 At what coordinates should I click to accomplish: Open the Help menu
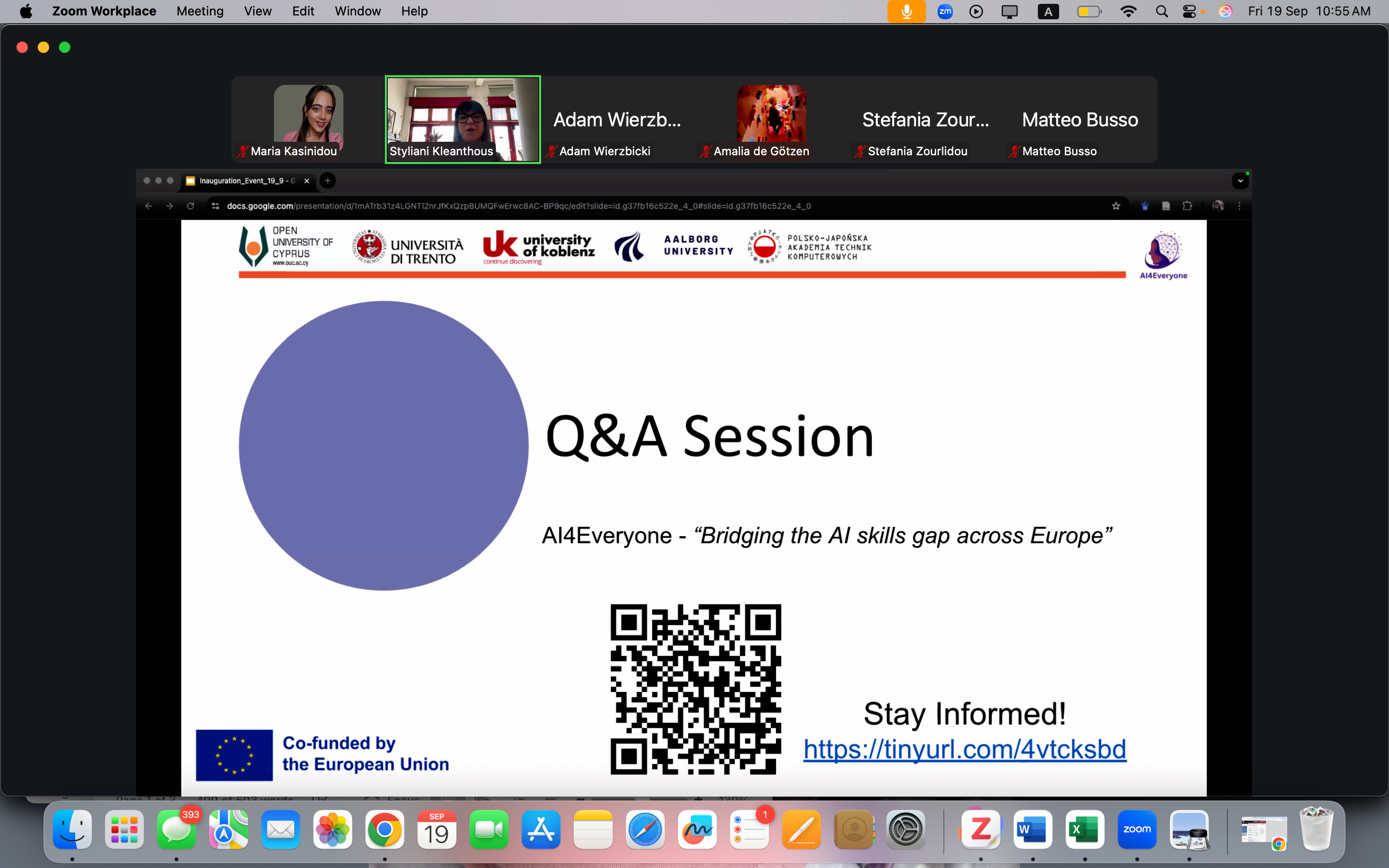coord(414,12)
